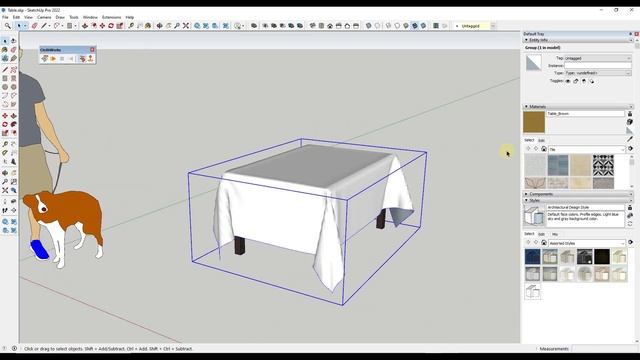
Task: Open the Tile materials library dropdown
Action: point(587,150)
